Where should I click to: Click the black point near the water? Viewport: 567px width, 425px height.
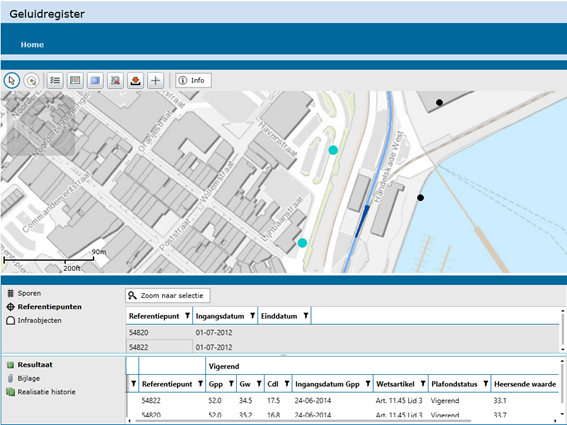pos(420,197)
